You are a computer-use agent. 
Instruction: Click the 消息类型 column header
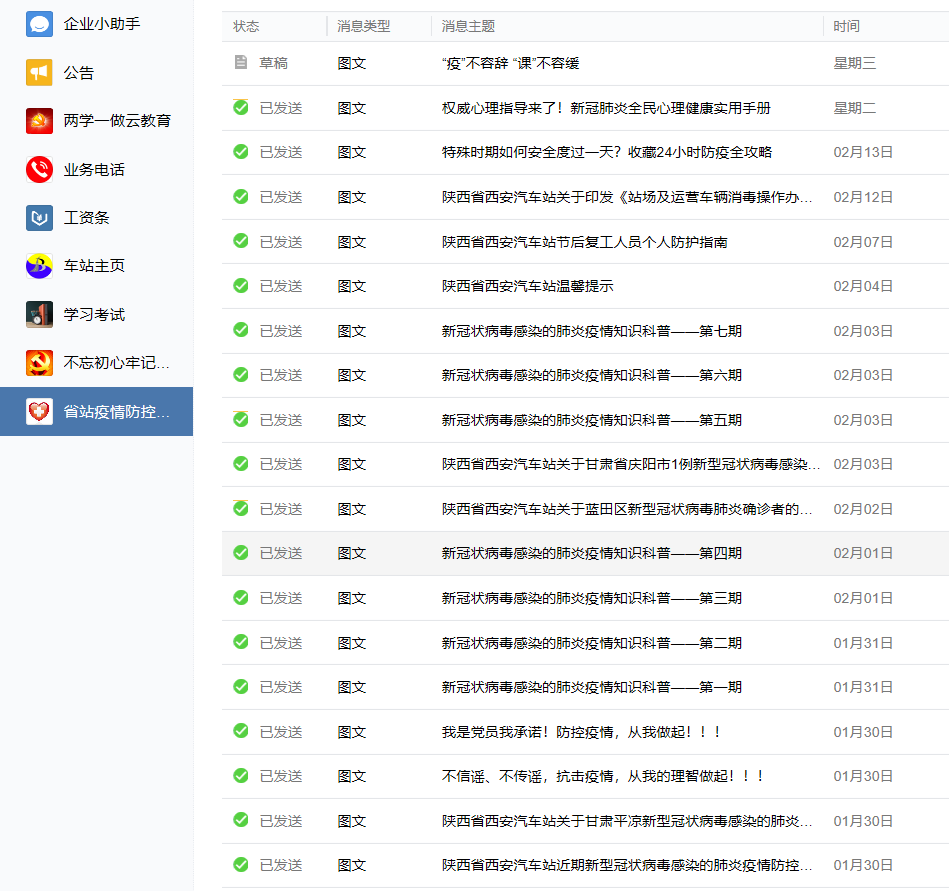pos(364,27)
